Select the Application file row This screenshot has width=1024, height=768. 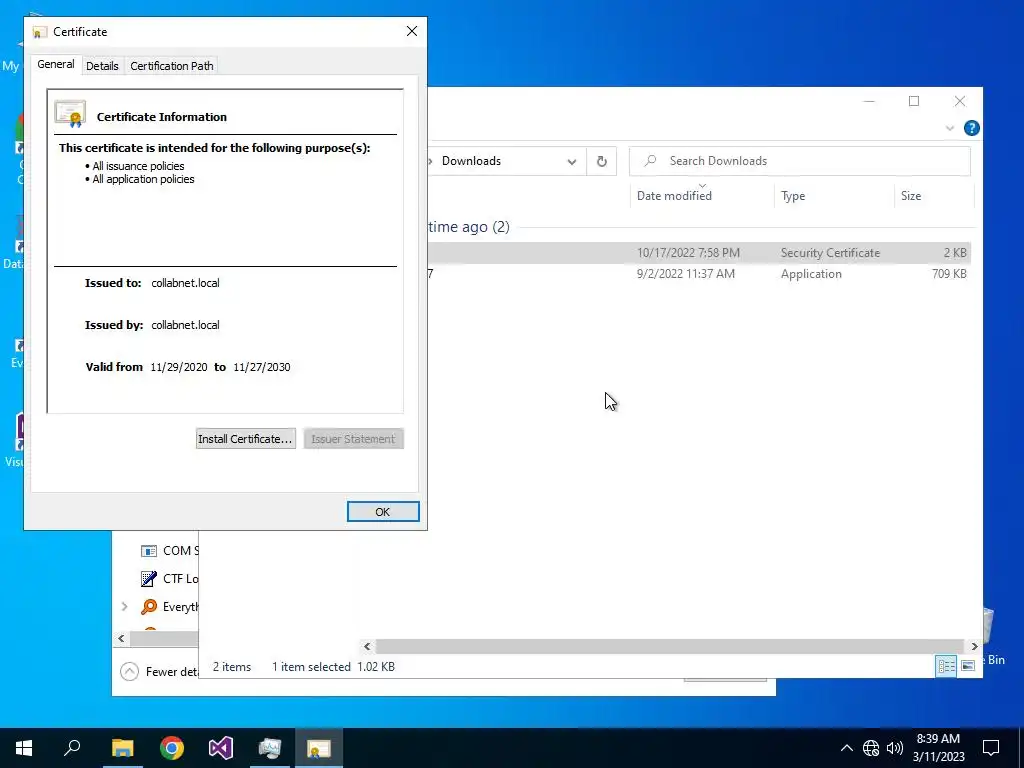pos(699,274)
